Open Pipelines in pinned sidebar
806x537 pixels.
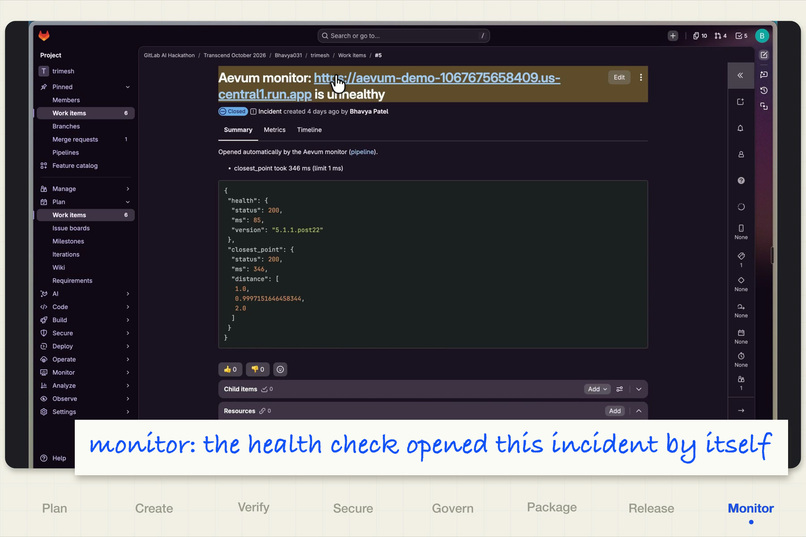click(x=66, y=153)
